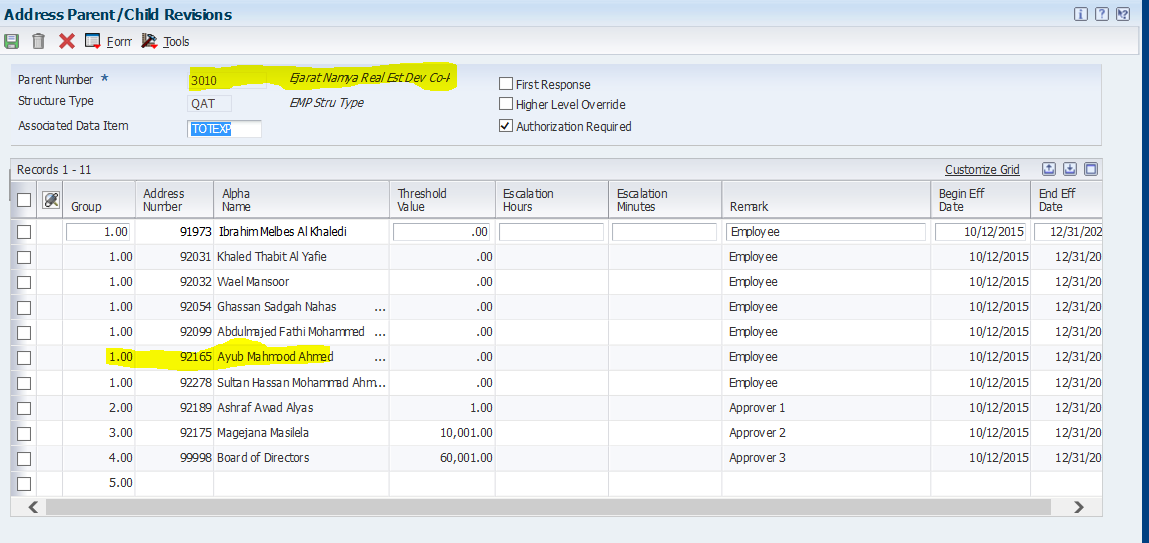Click the export grid data icon

[1049, 169]
